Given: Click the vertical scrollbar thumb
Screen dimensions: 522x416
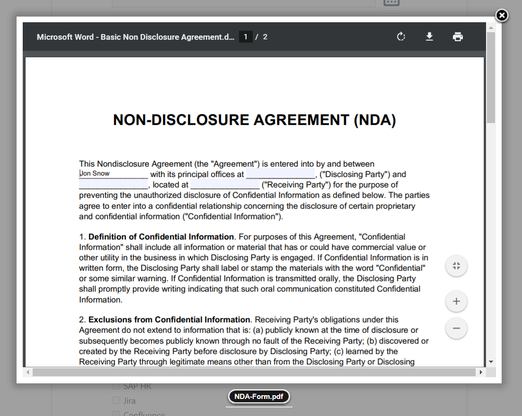Looking at the screenshot, I should (x=491, y=78).
